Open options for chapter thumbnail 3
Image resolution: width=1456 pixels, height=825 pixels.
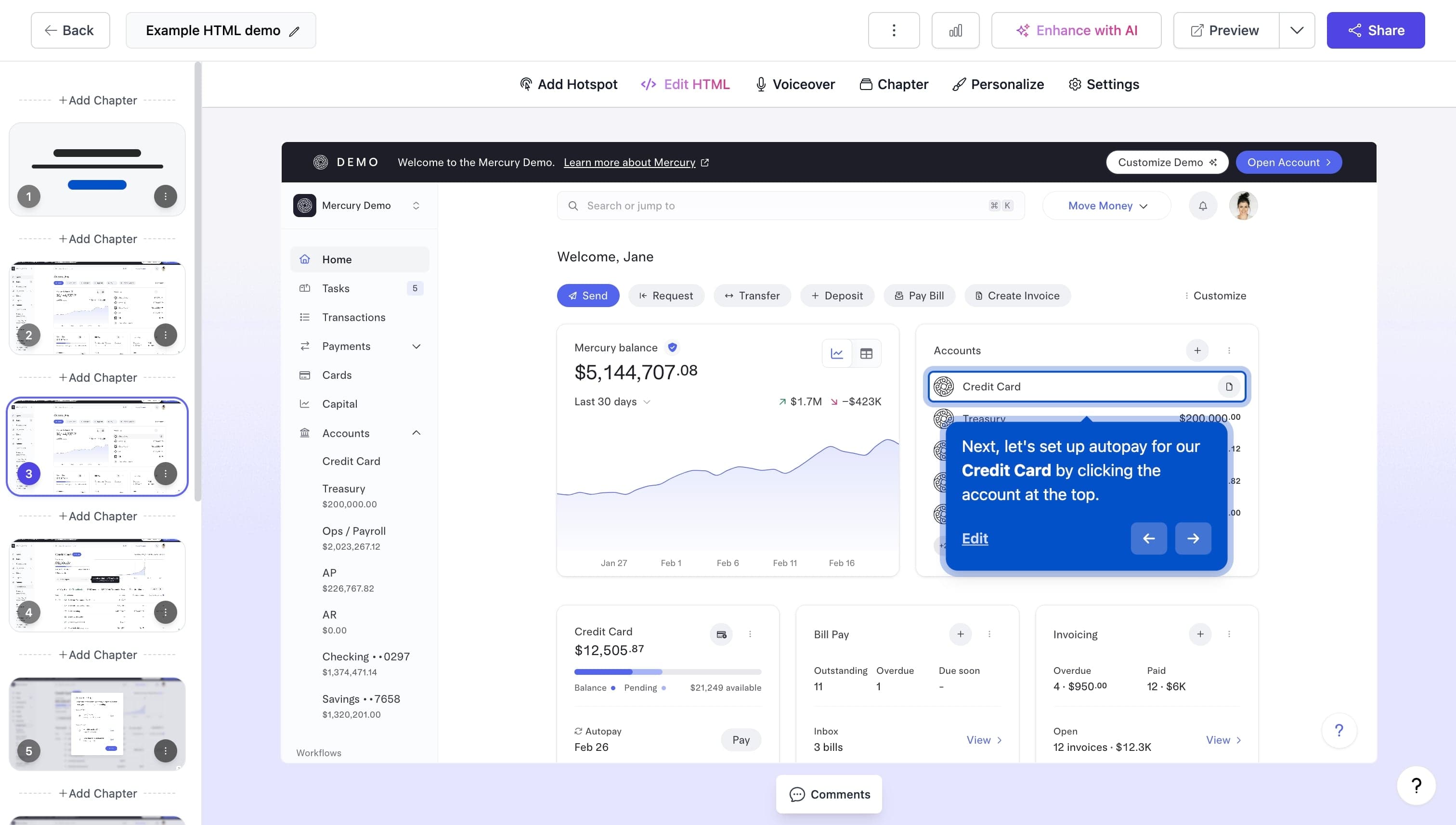tap(166, 474)
